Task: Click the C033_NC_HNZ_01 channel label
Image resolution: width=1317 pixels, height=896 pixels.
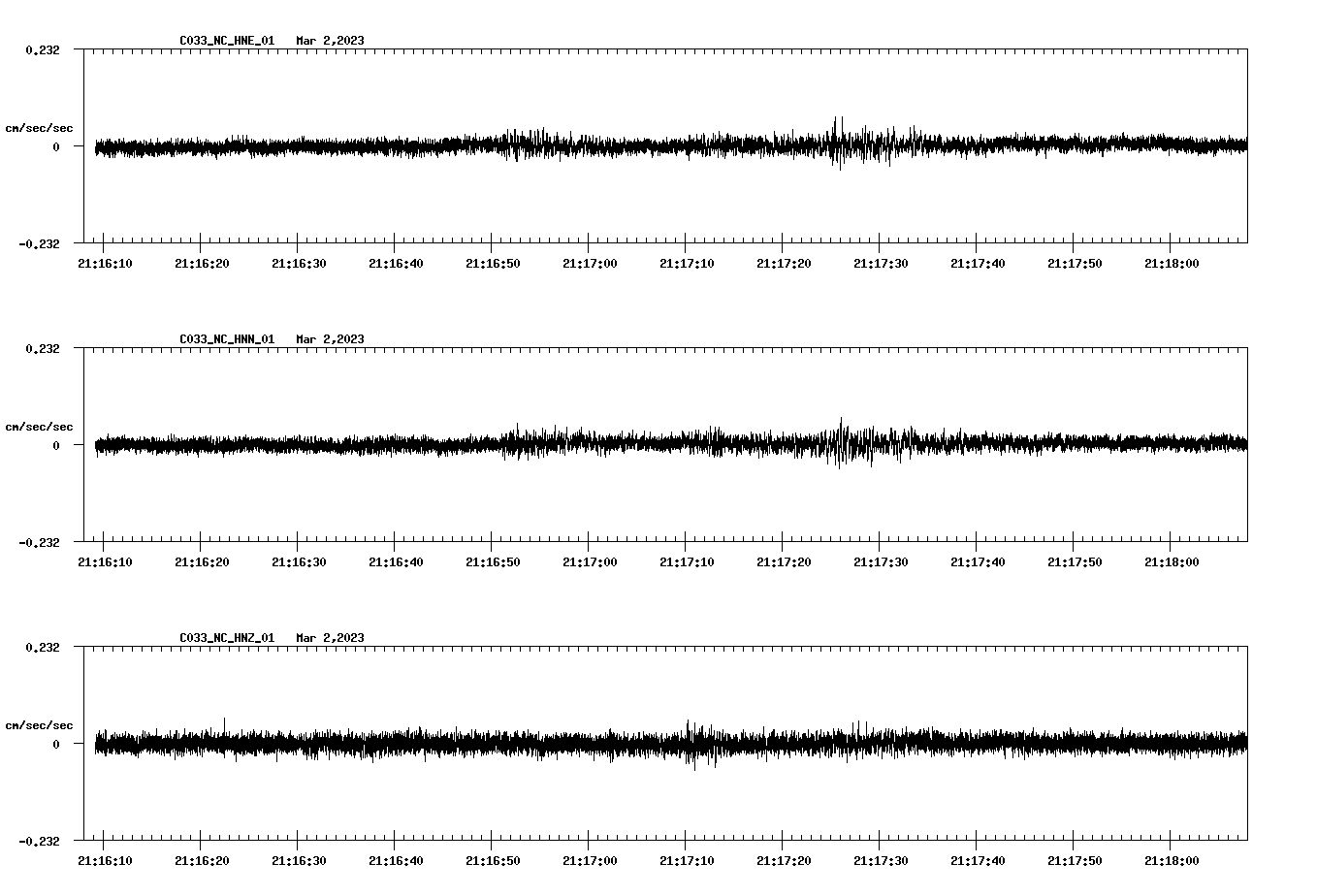Action: (225, 638)
